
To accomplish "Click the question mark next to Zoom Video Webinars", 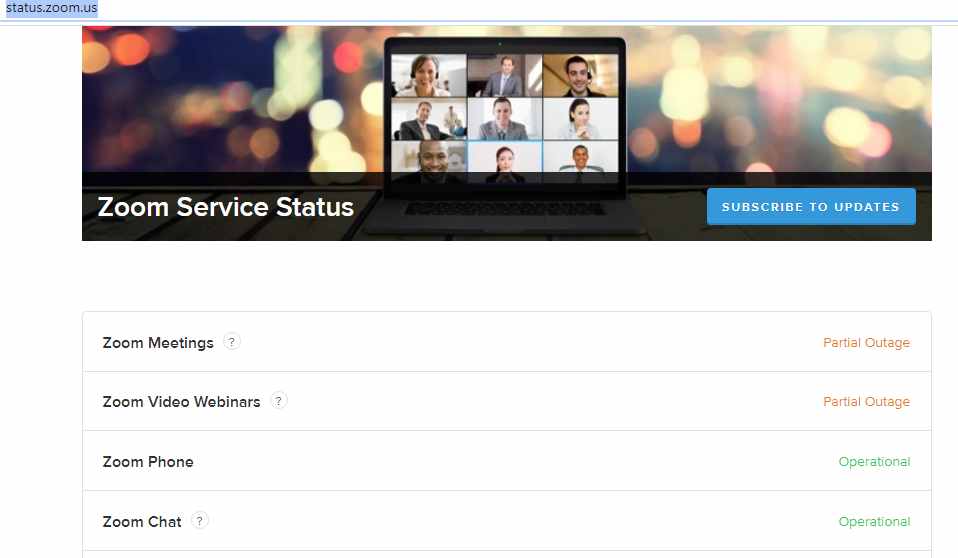I will point(279,401).
